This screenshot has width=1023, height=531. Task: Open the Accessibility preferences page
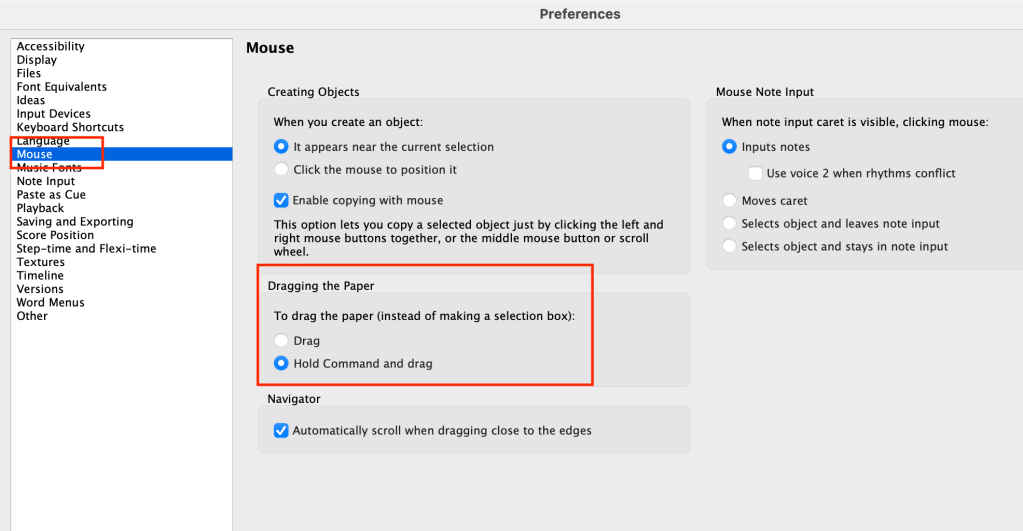pos(50,47)
